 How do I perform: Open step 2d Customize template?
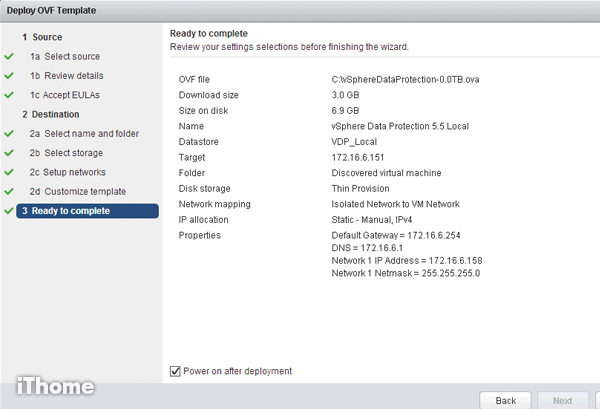[x=77, y=191]
